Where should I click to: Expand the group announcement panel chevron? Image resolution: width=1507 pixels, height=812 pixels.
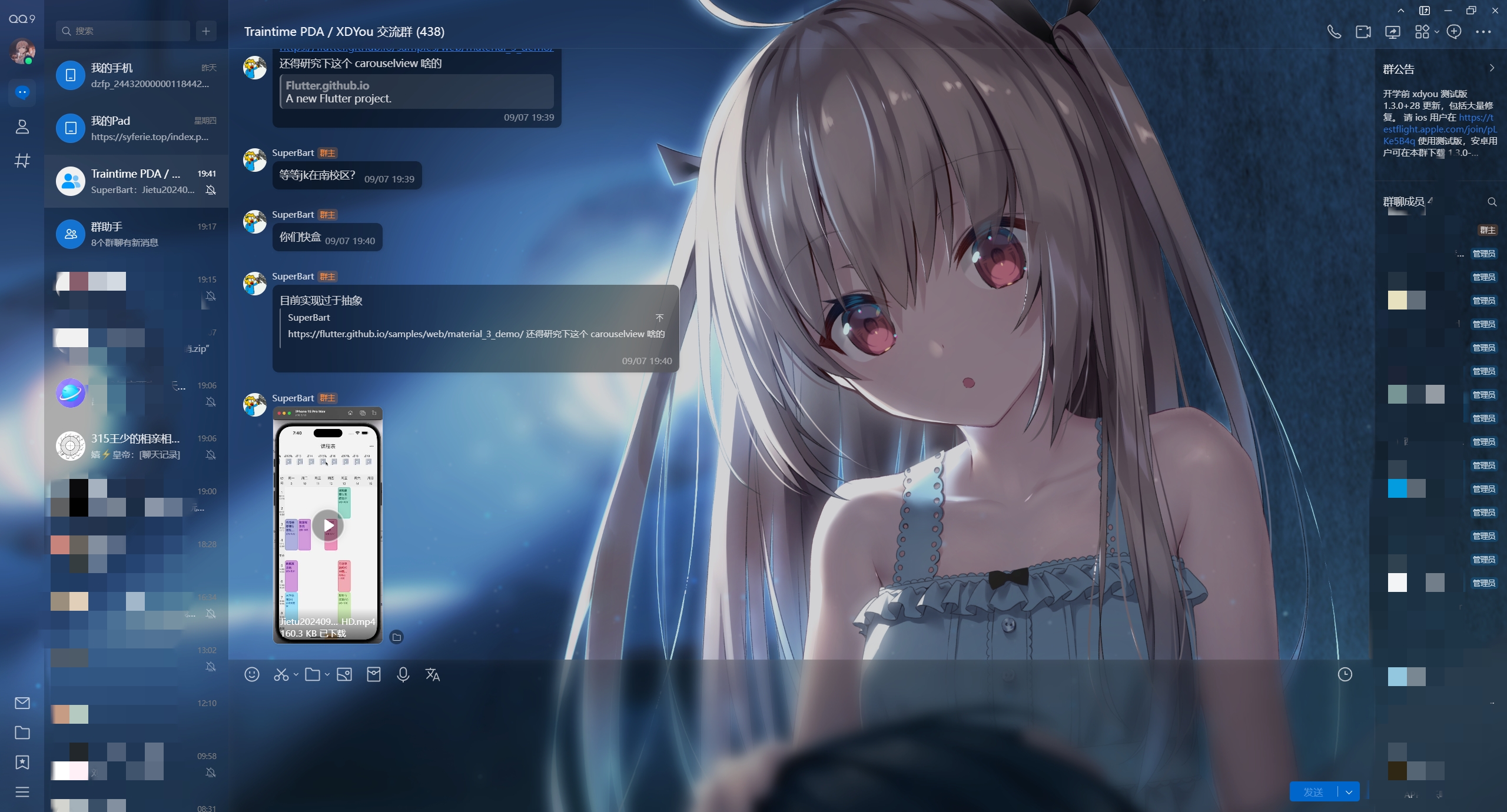click(x=1492, y=68)
